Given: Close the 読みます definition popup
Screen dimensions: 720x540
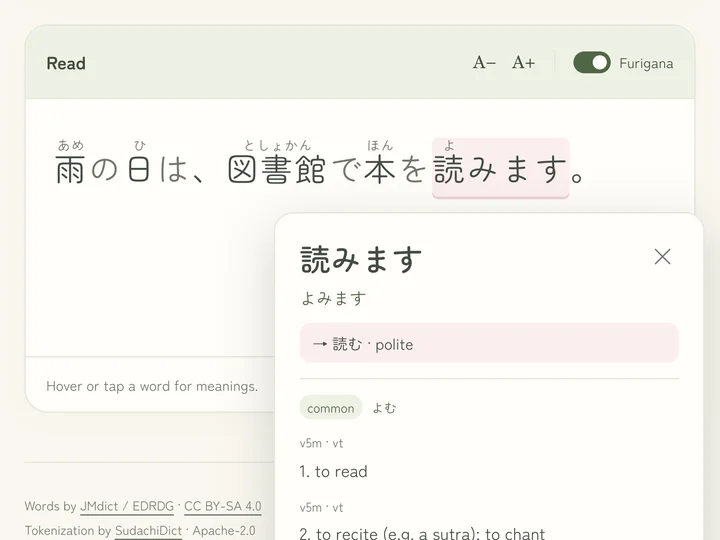Looking at the screenshot, I should click(662, 257).
